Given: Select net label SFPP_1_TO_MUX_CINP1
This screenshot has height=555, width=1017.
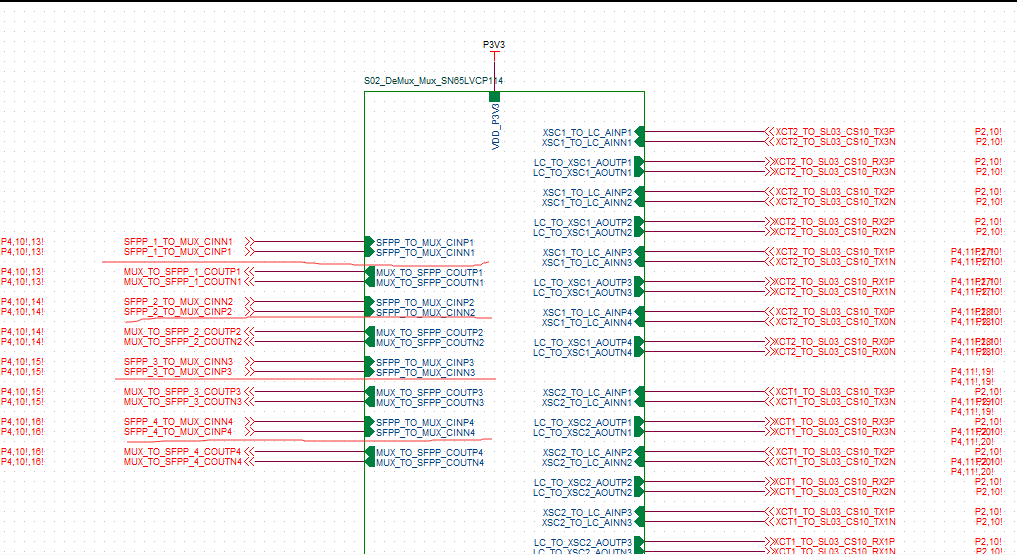Looking at the screenshot, I should pyautogui.click(x=178, y=252).
